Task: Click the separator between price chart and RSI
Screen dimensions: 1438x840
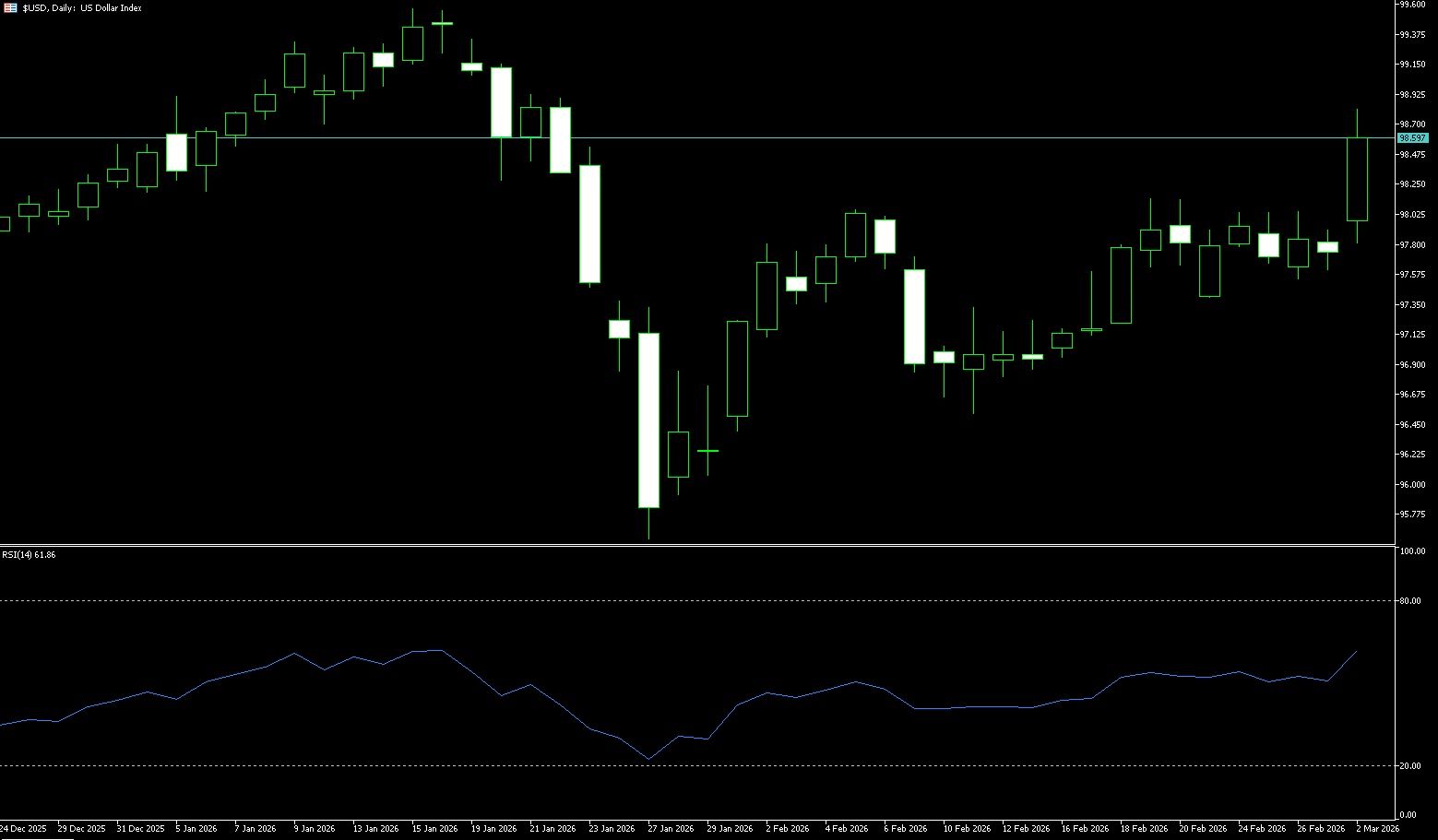Action: 696,545
